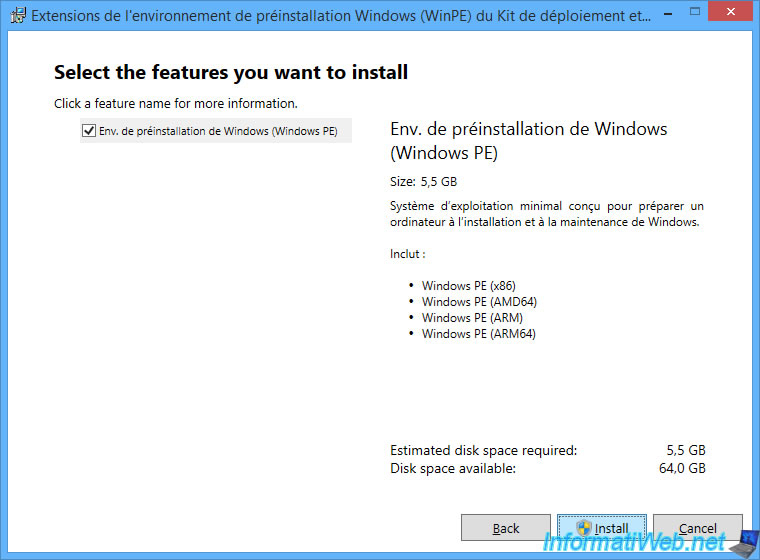The height and width of the screenshot is (560, 760).
Task: Go back with the Back button
Action: click(506, 528)
